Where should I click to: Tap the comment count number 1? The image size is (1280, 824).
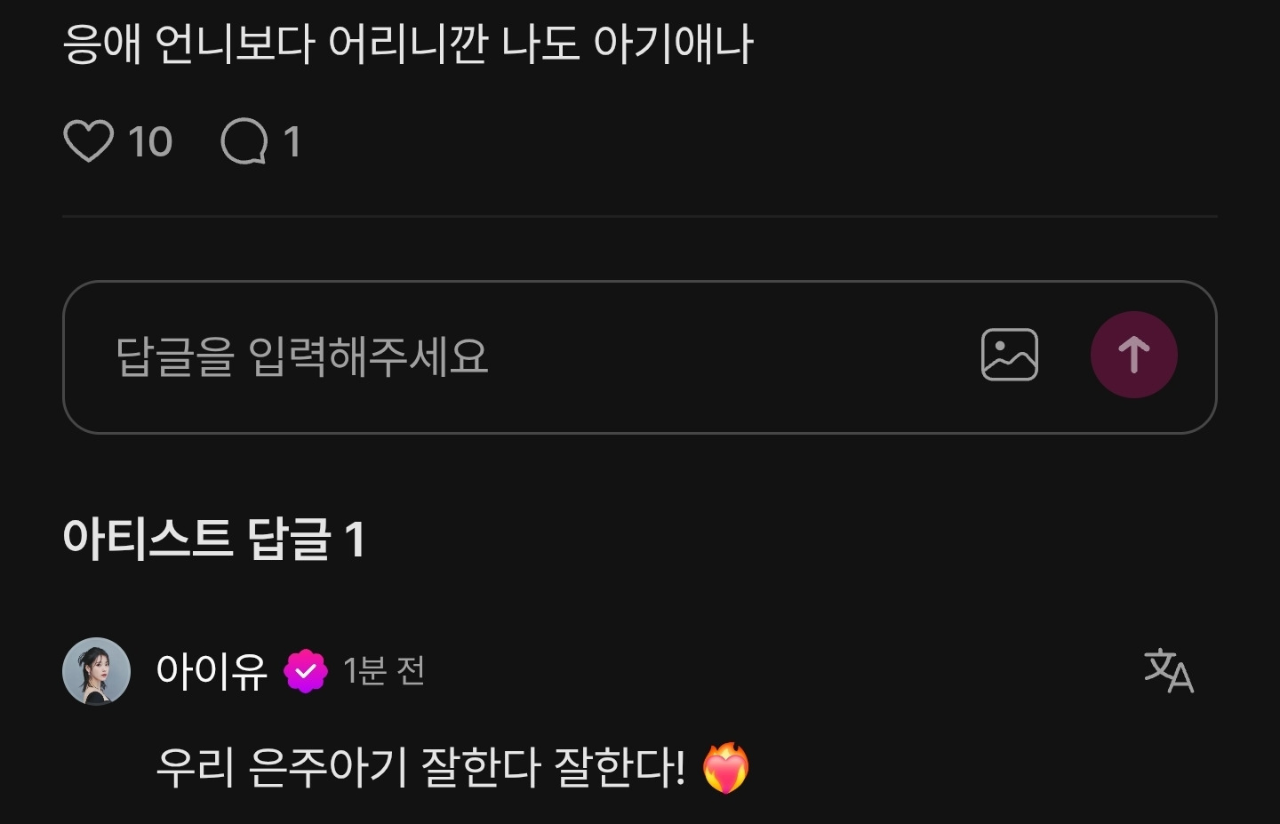pos(291,142)
